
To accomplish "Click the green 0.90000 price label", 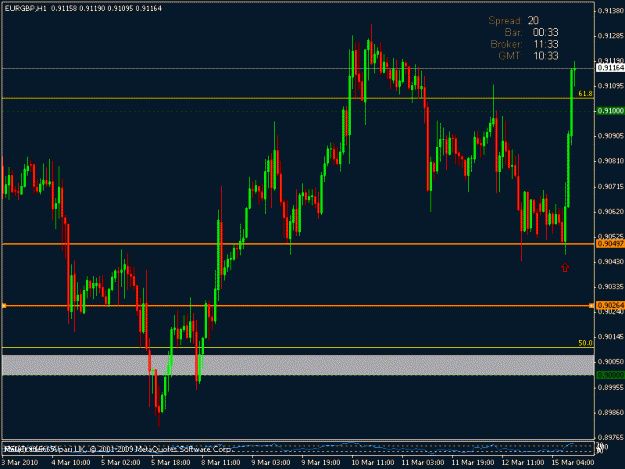I will [610, 375].
